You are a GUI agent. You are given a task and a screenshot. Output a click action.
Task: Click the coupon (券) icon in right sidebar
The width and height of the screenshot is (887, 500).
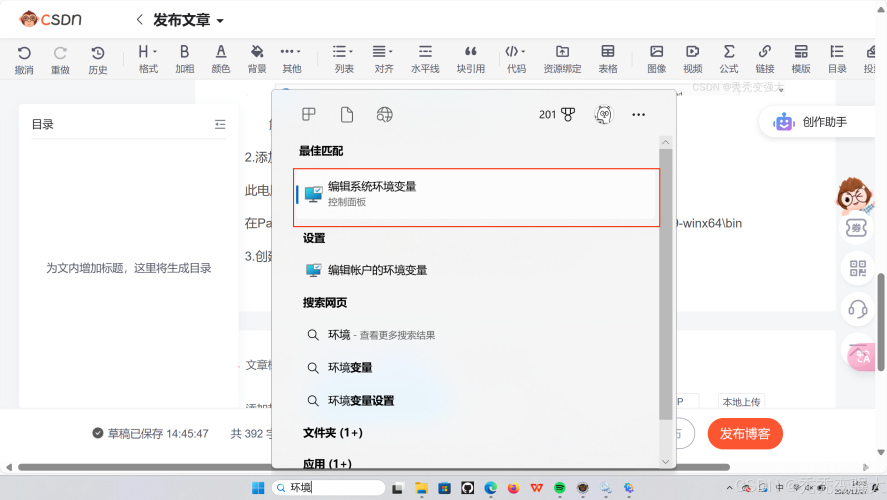[856, 228]
